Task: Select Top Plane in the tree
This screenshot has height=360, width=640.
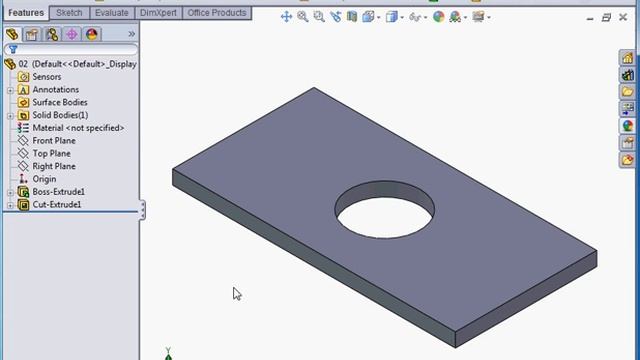Action: coord(51,153)
